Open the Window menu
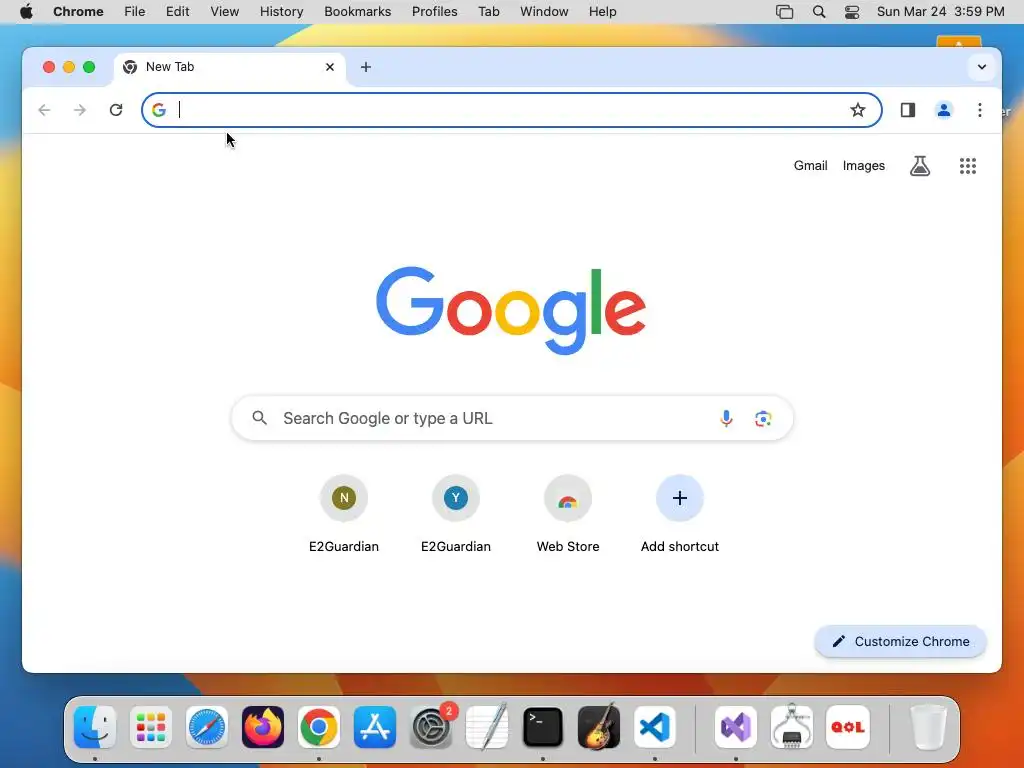Image resolution: width=1024 pixels, height=768 pixels. 544,12
